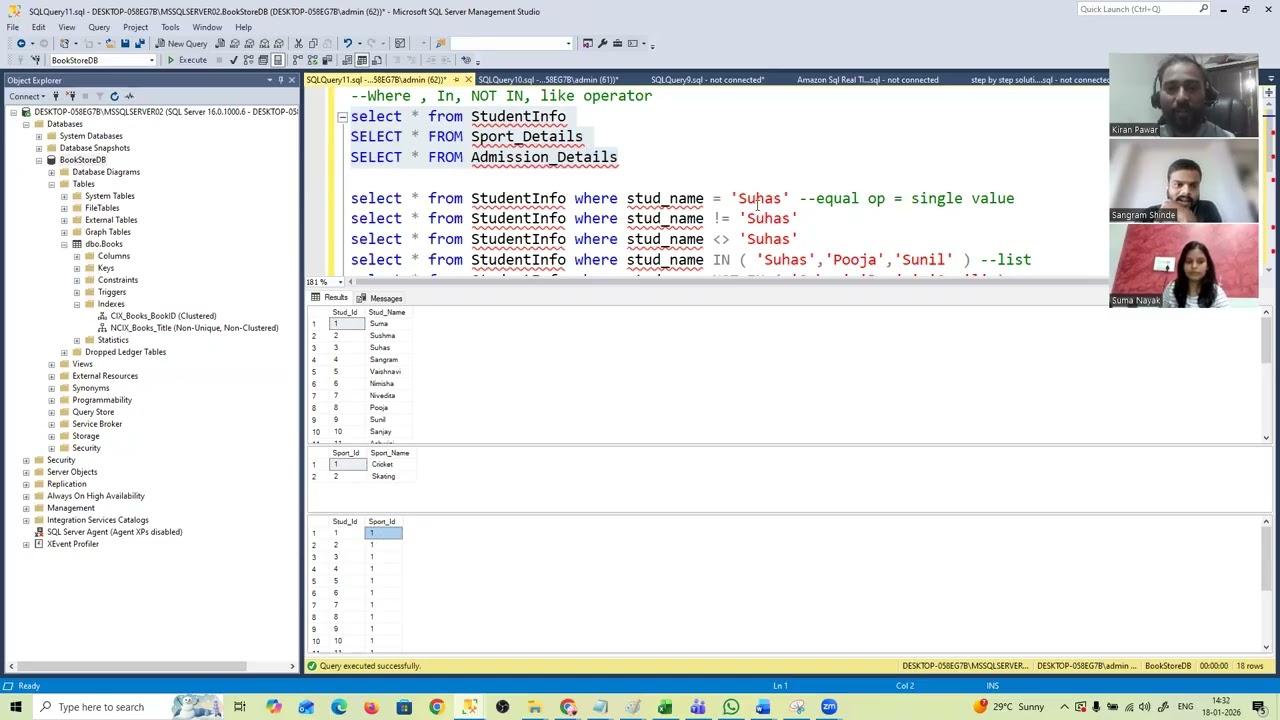Screen dimensions: 1280x720
Task: Collapse the select StudentInfo code region
Action: point(342,117)
